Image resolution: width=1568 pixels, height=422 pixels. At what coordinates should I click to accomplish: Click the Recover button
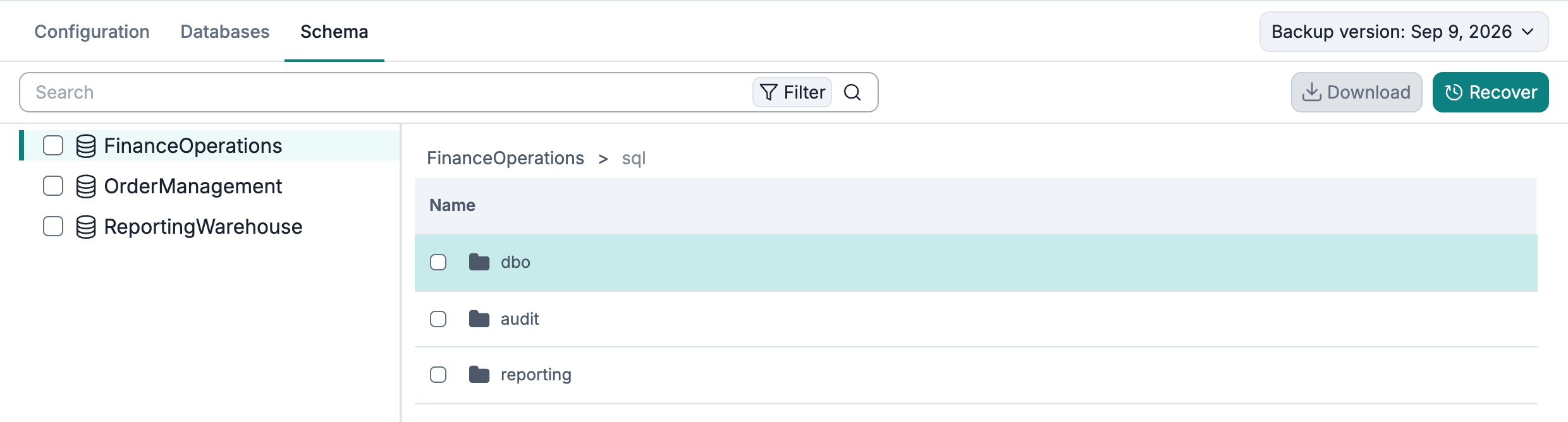point(1490,92)
